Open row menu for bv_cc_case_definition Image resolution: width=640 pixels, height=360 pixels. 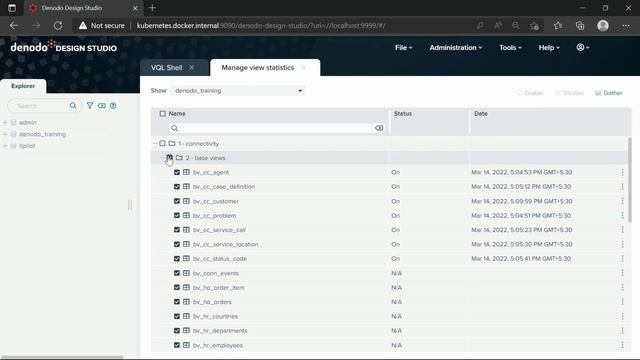(x=622, y=187)
